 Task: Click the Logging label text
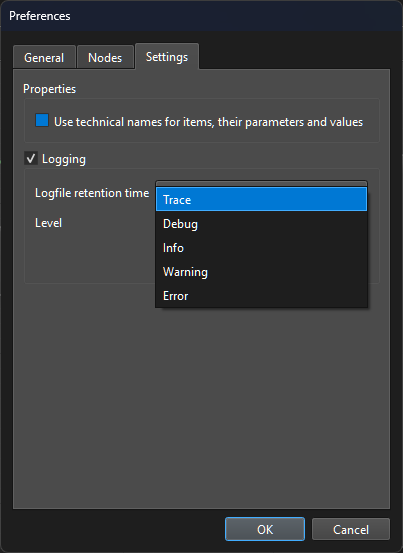coord(64,159)
